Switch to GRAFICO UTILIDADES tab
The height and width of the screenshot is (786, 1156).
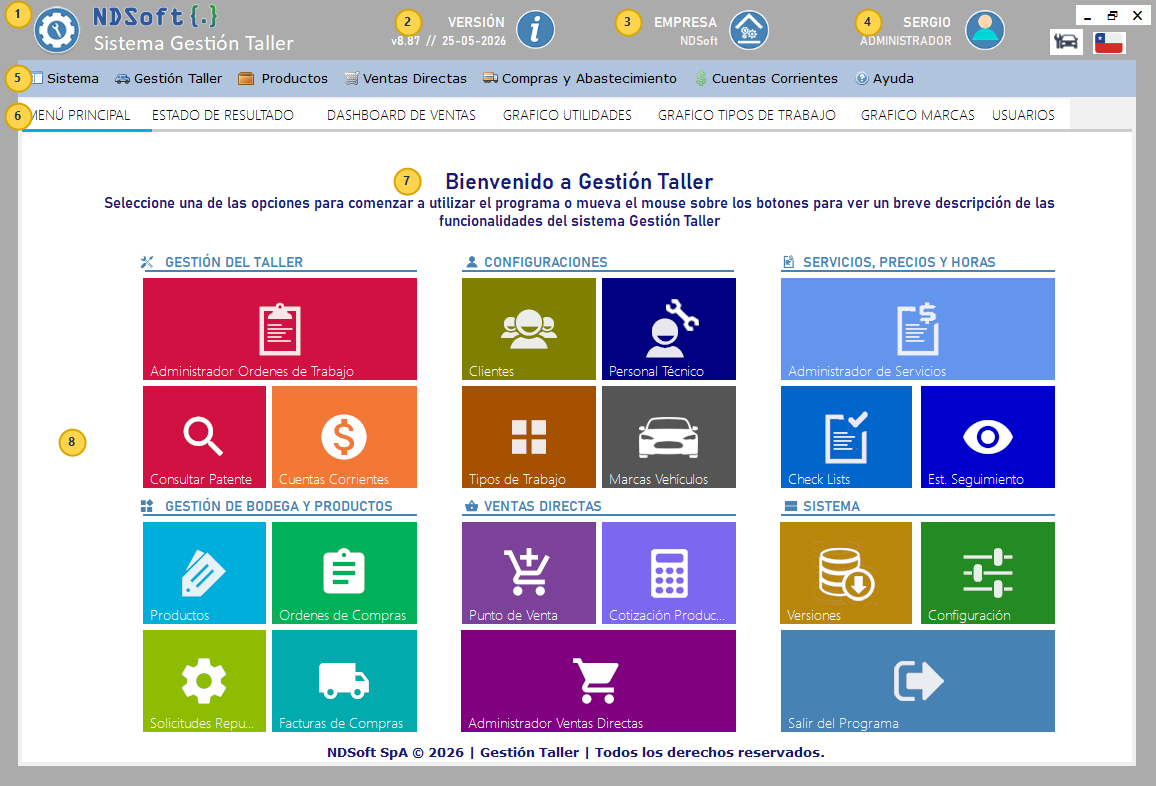click(567, 115)
